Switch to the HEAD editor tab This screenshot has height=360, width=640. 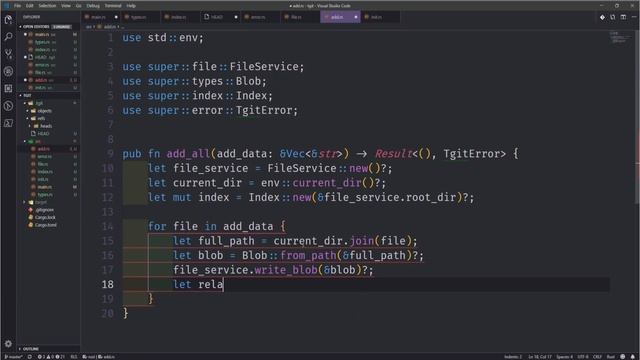pyautogui.click(x=220, y=17)
